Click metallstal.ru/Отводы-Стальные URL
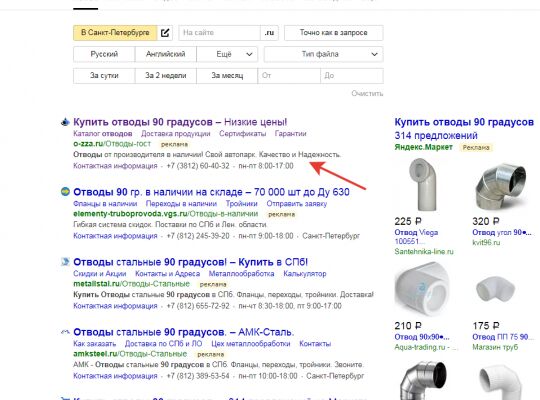540x400 pixels. coord(132,284)
